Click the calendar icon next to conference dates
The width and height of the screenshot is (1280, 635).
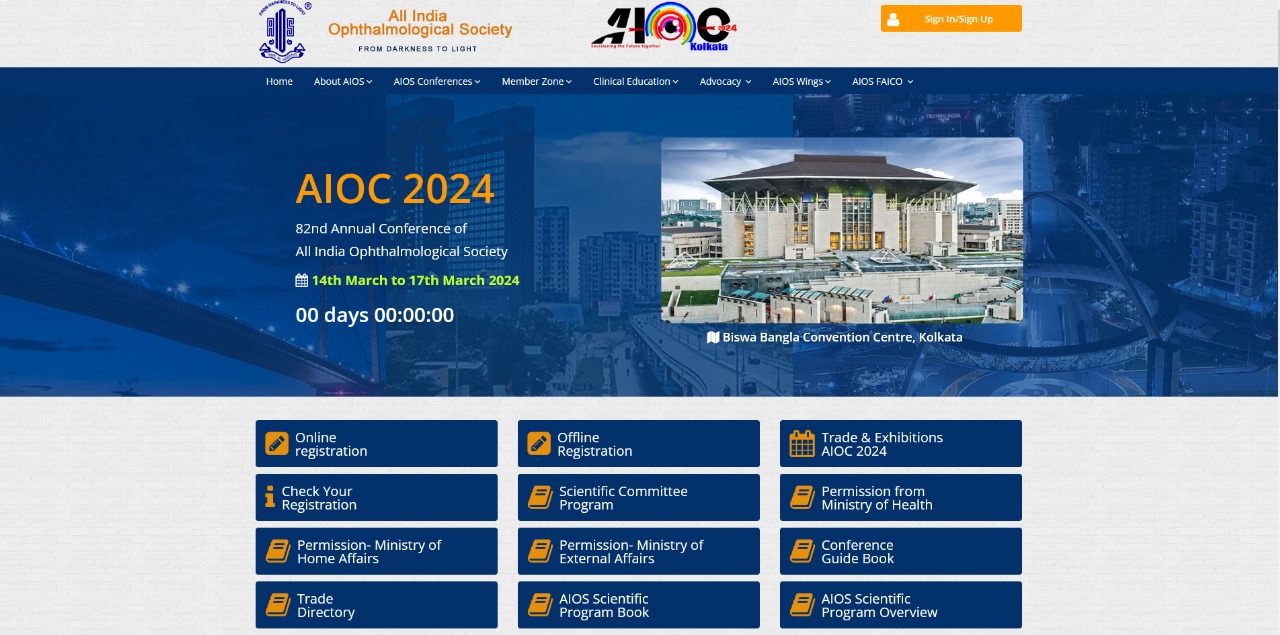coord(301,280)
